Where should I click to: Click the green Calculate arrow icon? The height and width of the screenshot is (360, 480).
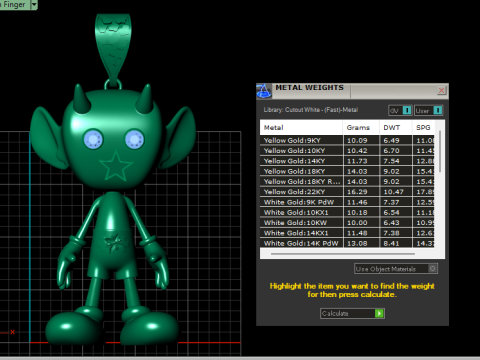[x=379, y=313]
